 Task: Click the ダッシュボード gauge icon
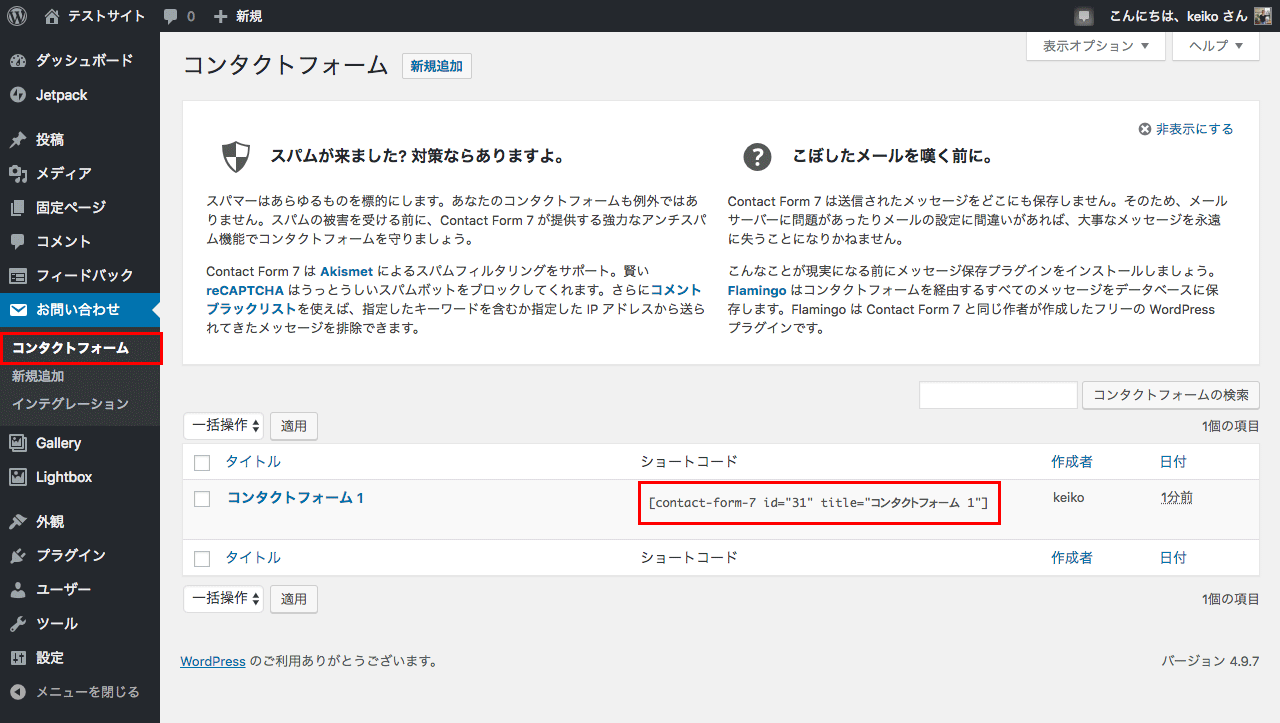(x=18, y=61)
